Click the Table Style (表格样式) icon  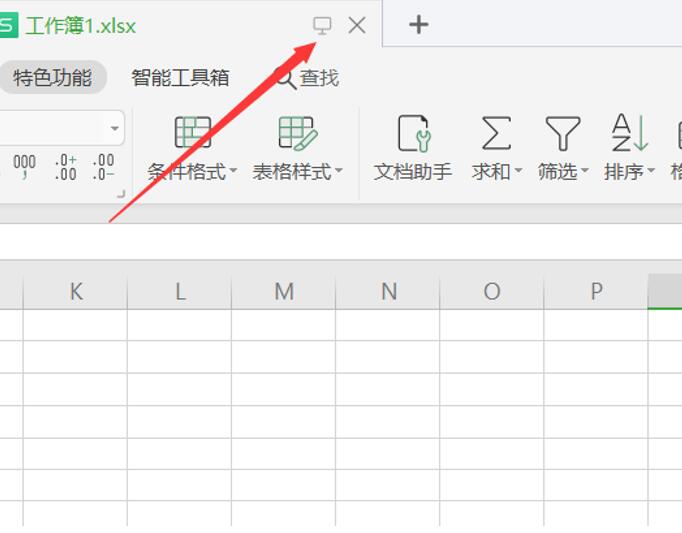coord(297,134)
